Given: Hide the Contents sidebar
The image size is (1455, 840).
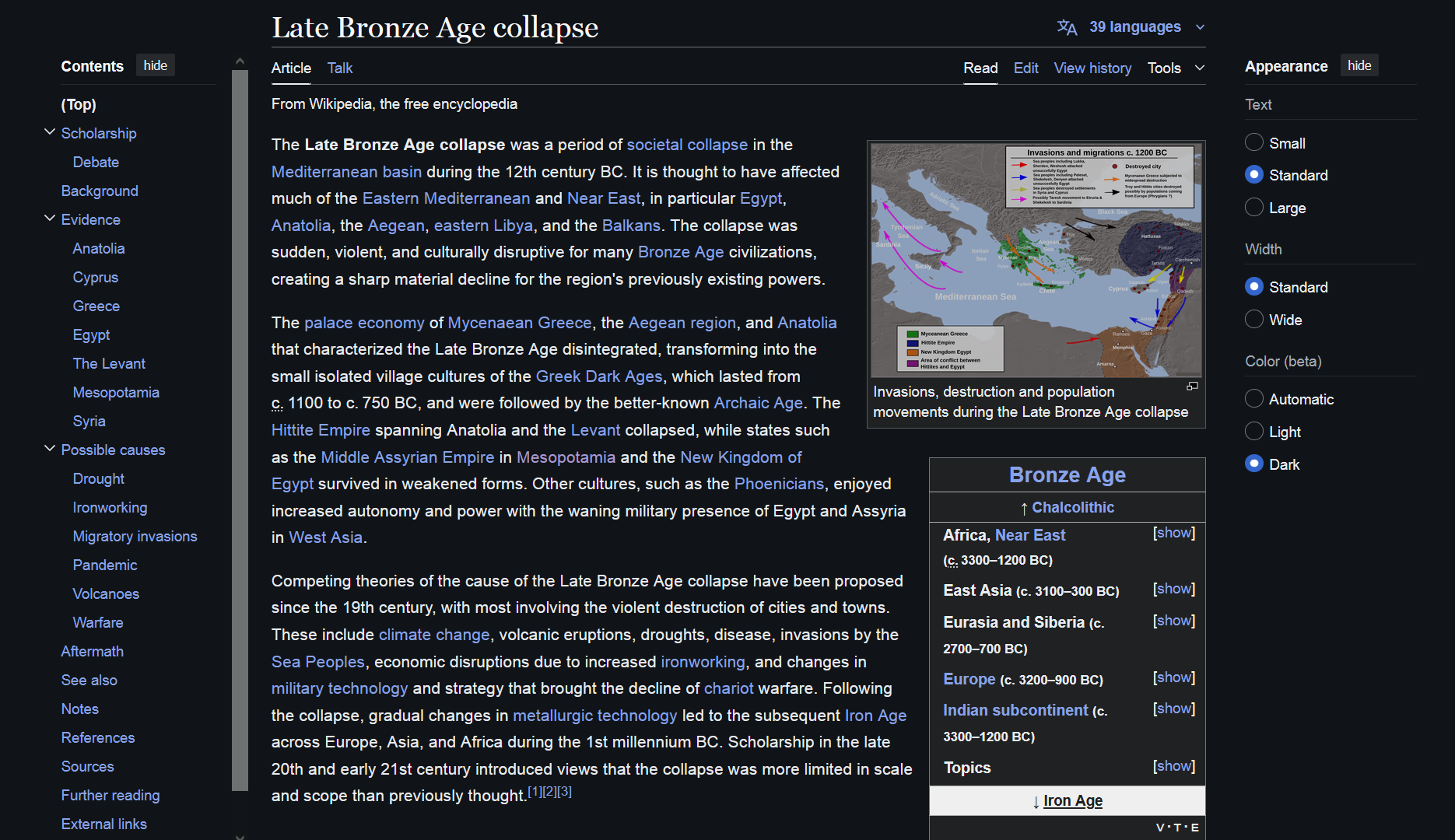Looking at the screenshot, I should click(x=156, y=65).
